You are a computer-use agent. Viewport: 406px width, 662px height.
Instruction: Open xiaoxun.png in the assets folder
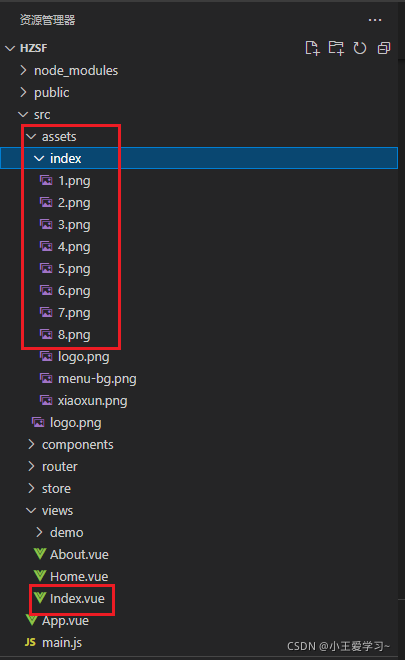pos(92,401)
